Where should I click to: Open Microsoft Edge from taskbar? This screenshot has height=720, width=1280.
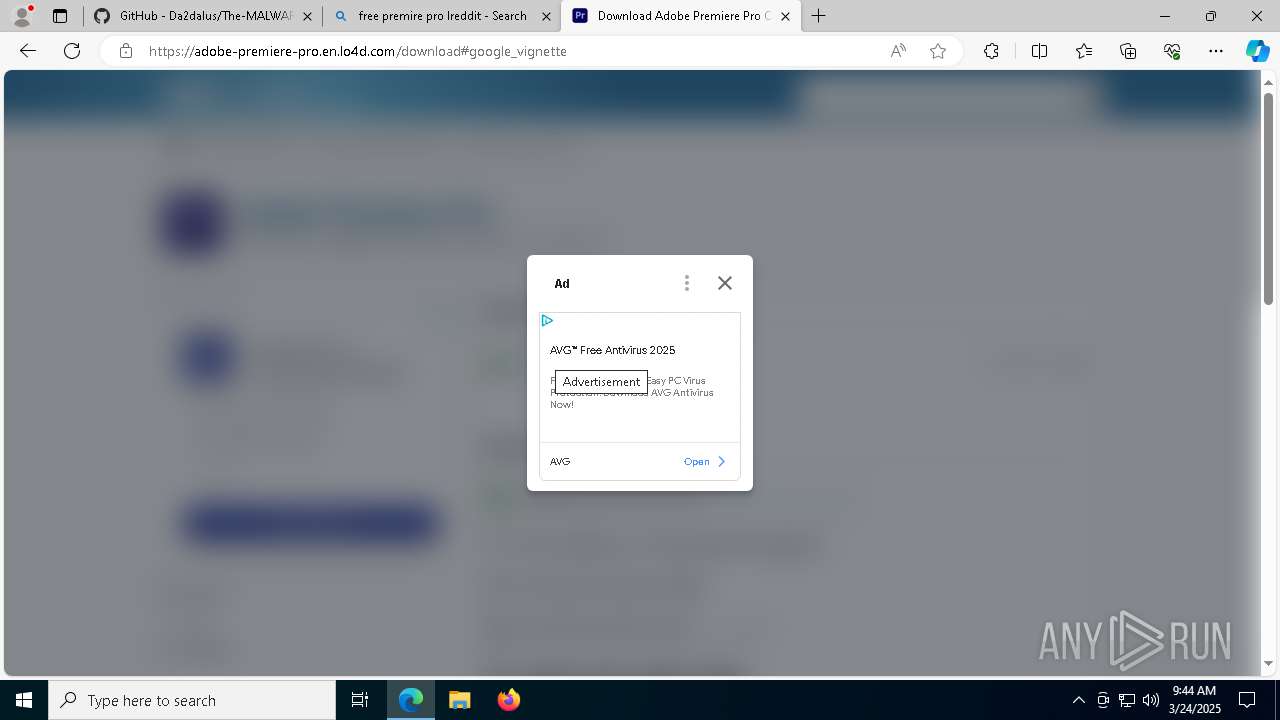click(411, 700)
